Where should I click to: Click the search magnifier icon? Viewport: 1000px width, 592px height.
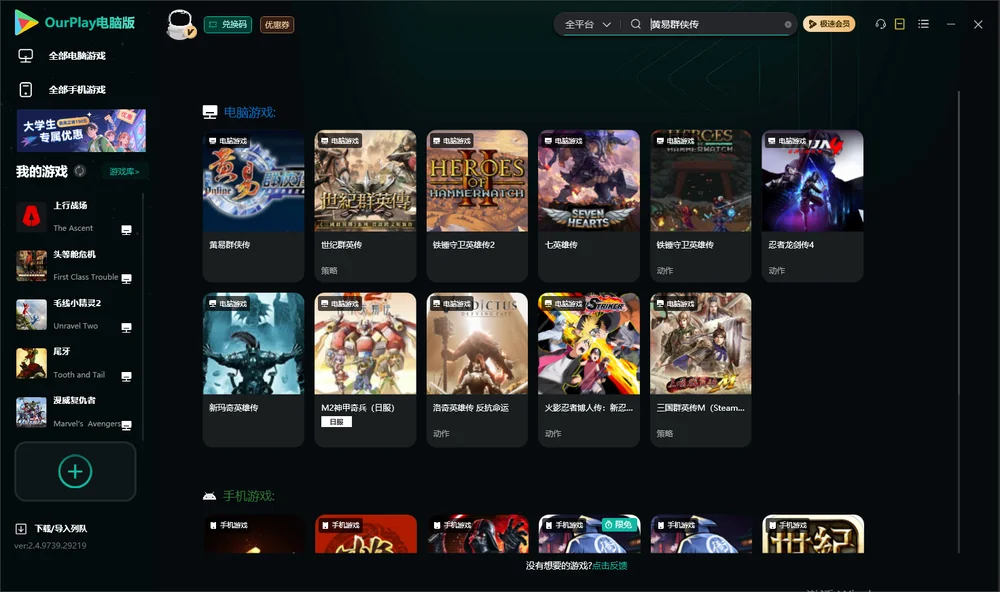pos(635,24)
